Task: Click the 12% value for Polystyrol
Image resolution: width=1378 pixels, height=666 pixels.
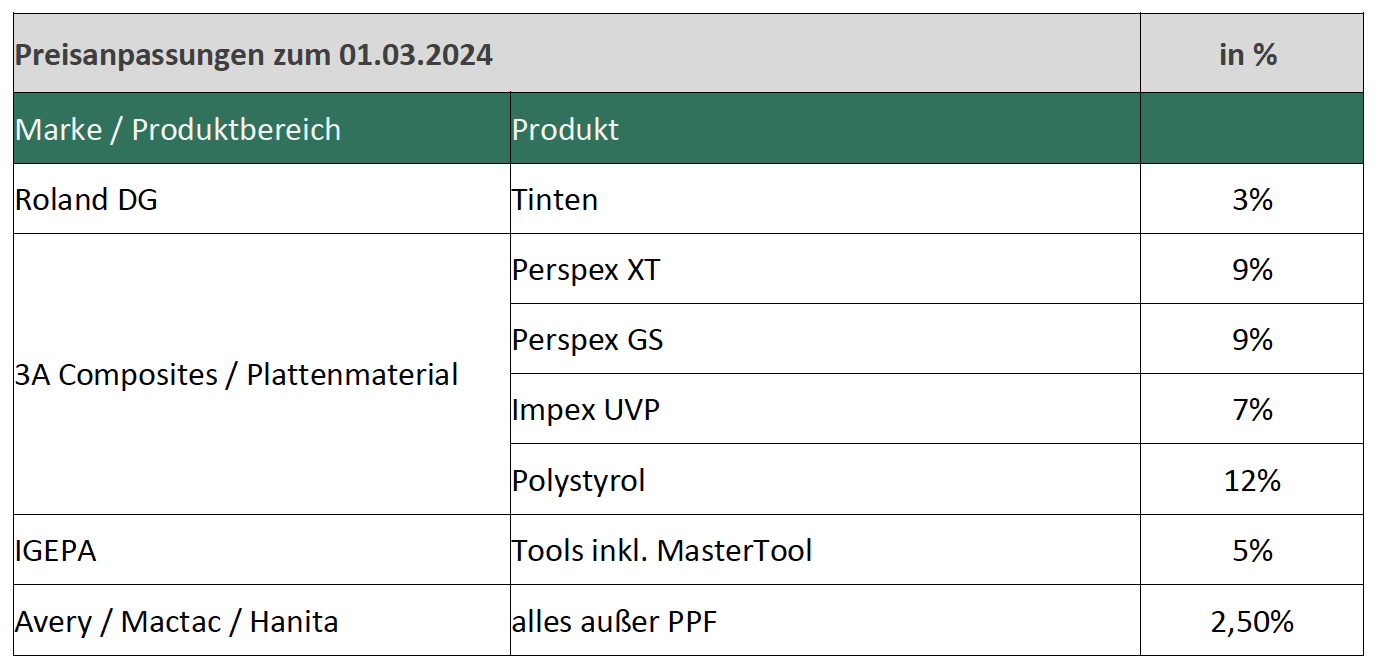Action: pyautogui.click(x=1252, y=481)
